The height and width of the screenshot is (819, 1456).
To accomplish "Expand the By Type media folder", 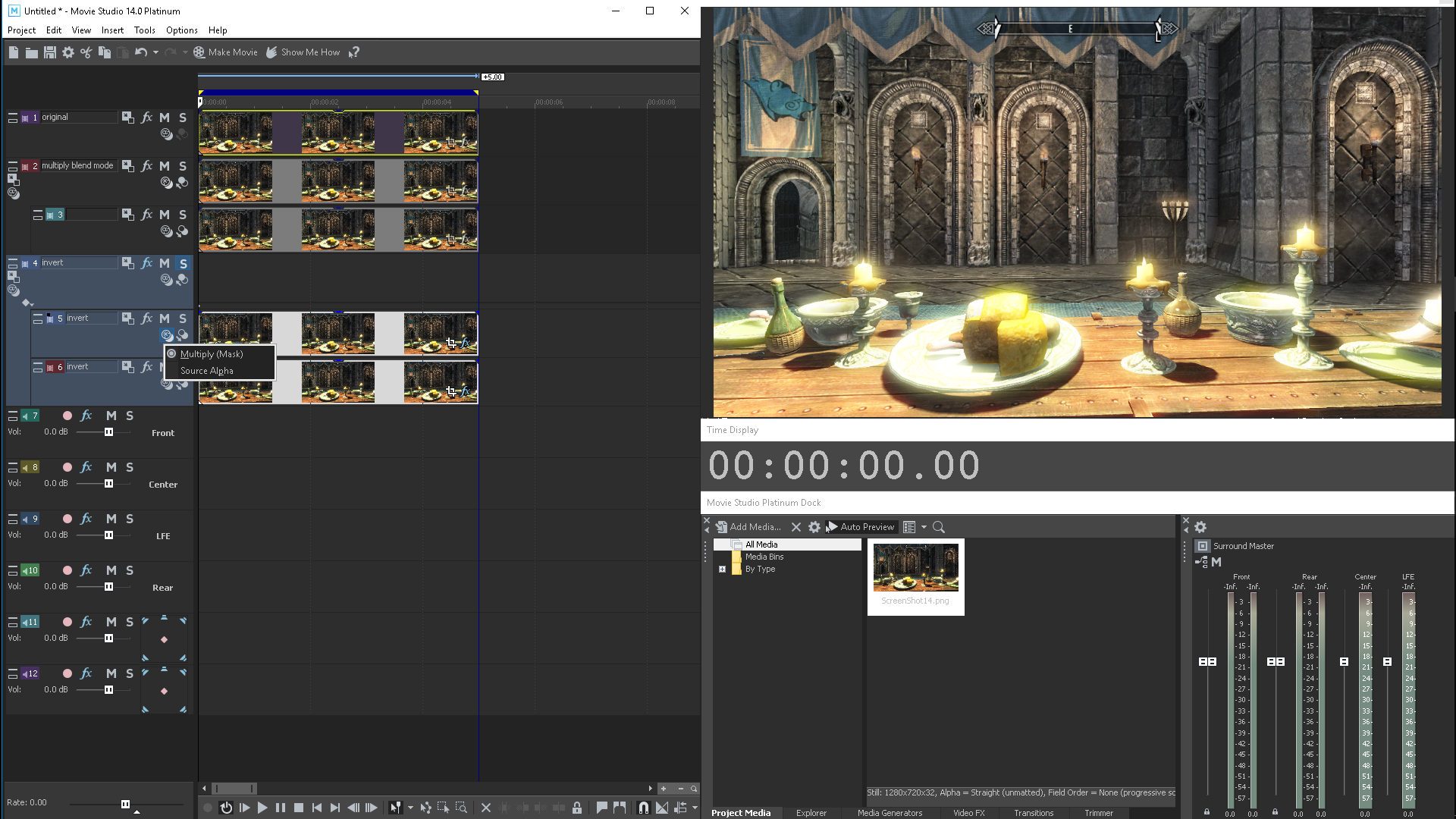I will point(722,569).
